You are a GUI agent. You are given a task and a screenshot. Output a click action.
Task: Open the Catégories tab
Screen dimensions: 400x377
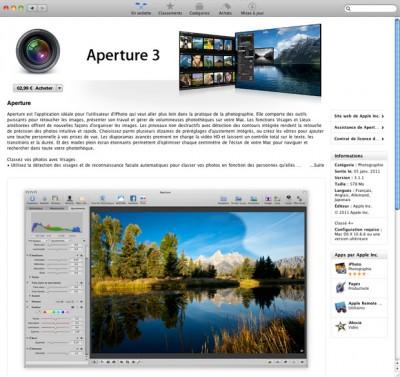(199, 8)
